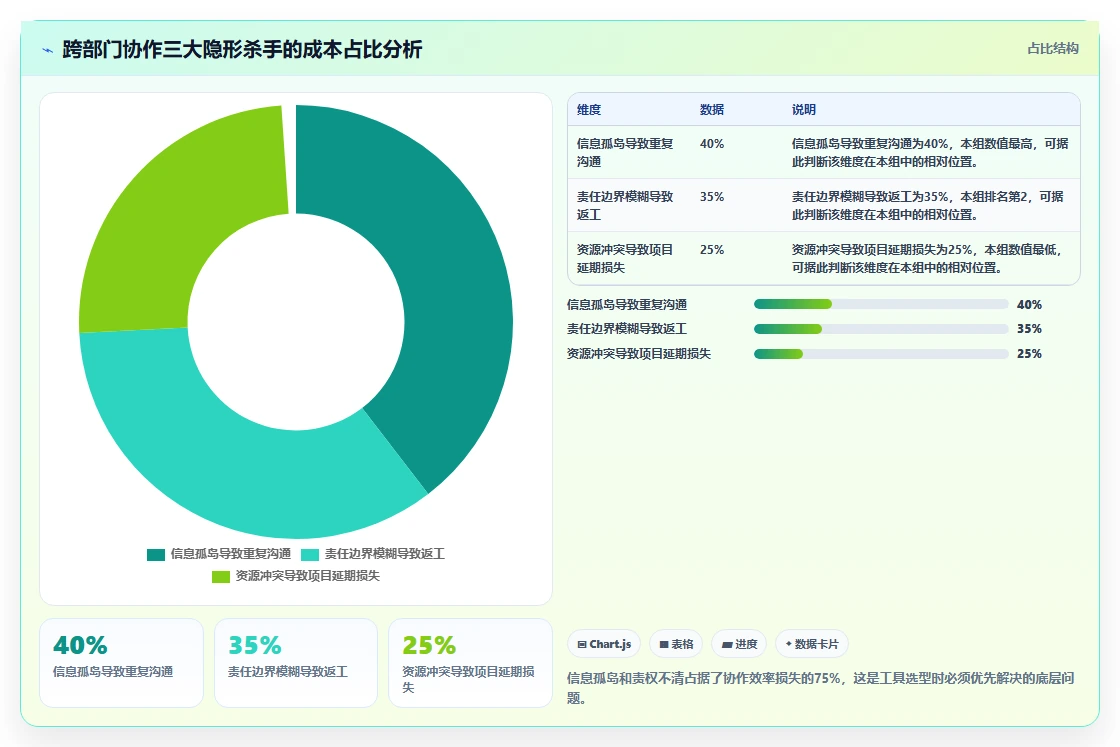Click the lightning icon beside the title
Screen dimensions: 1120x747
click(x=48, y=50)
